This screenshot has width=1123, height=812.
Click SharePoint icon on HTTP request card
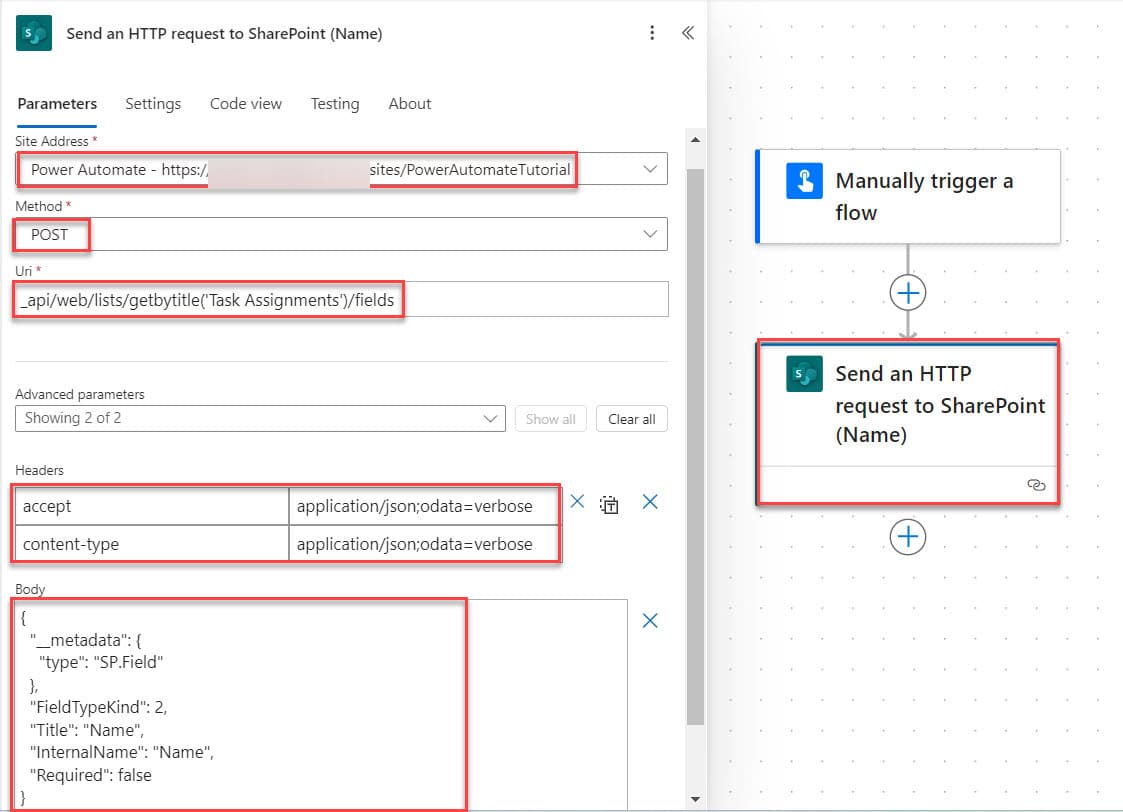[x=804, y=374]
